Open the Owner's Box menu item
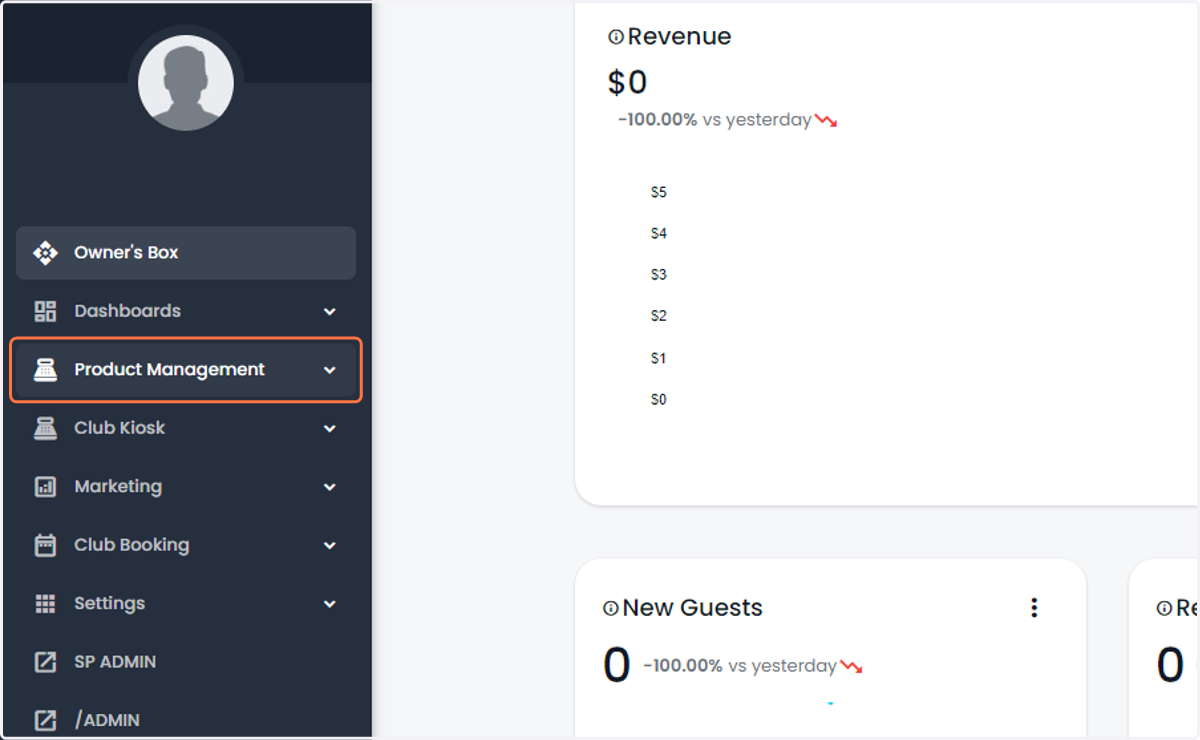 186,253
